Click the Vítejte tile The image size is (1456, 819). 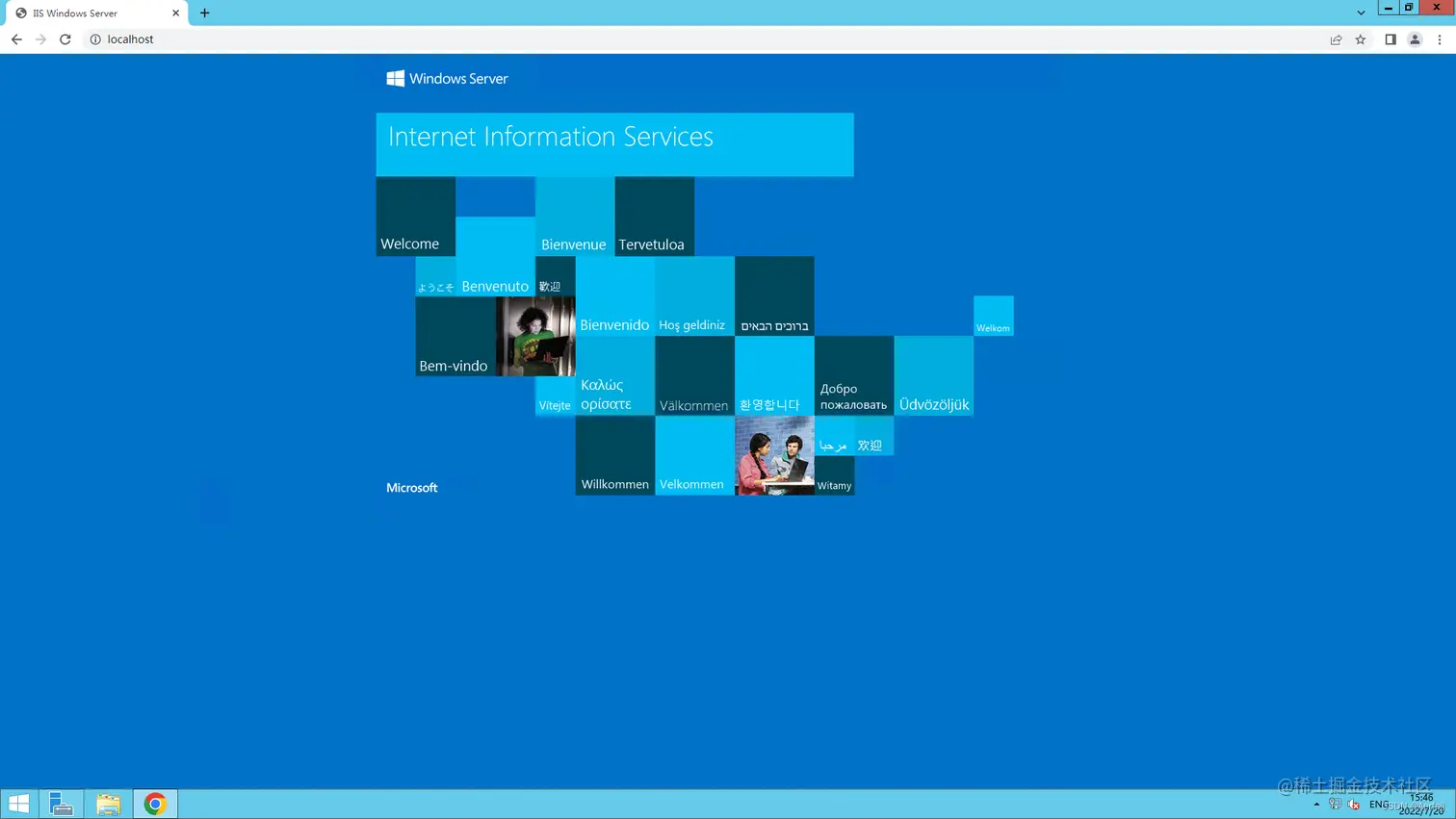pos(556,397)
